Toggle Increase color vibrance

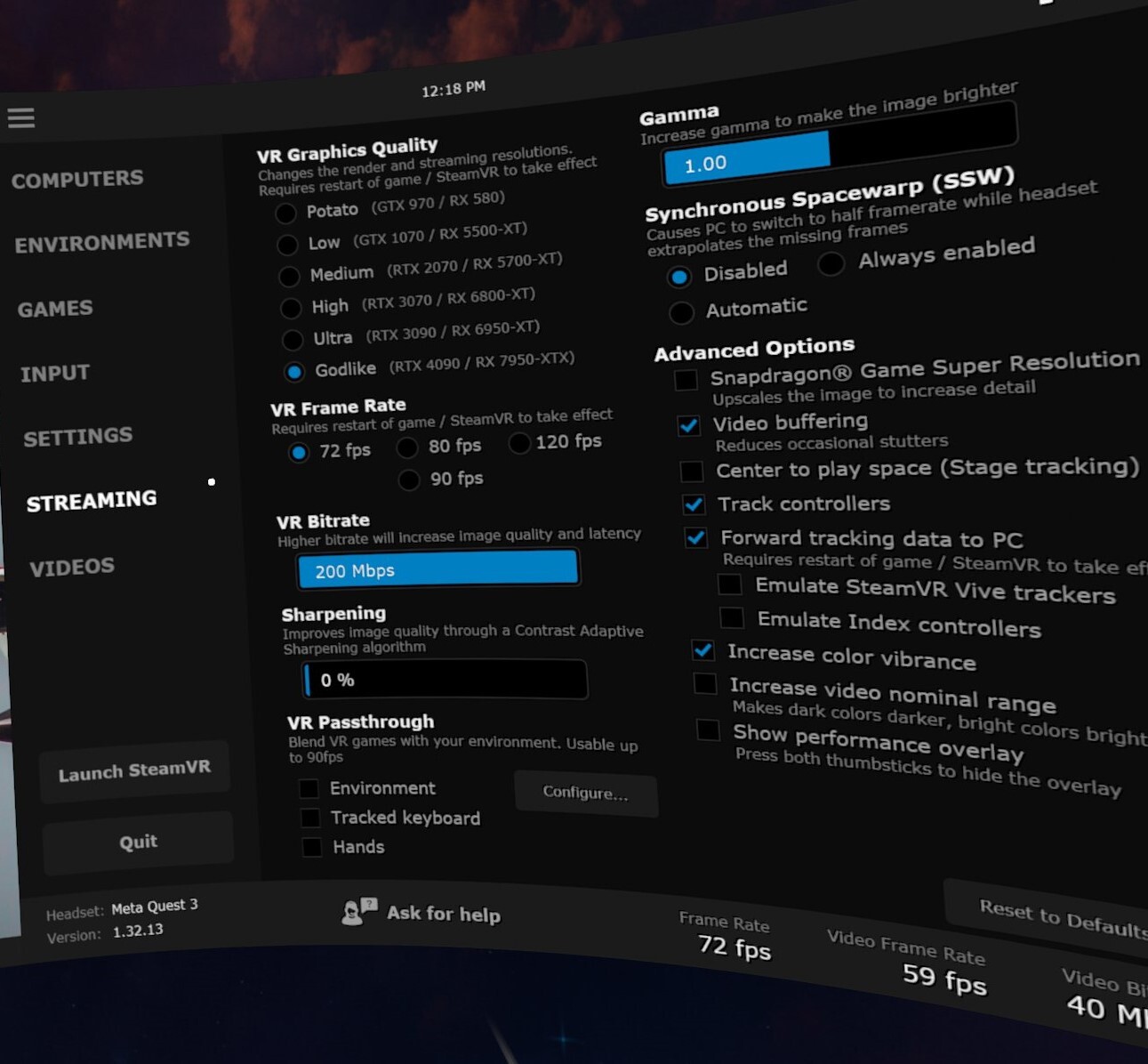pos(702,650)
